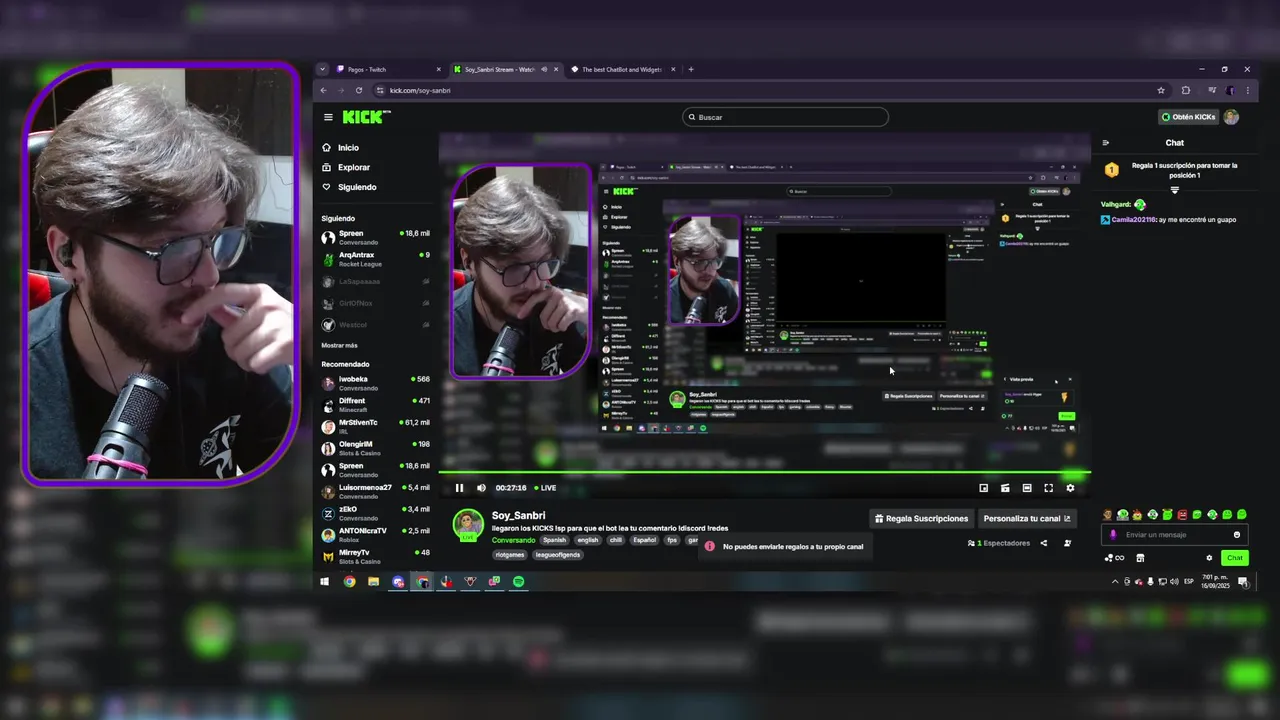
Task: Toggle the third player view-mode icon
Action: tap(1027, 488)
